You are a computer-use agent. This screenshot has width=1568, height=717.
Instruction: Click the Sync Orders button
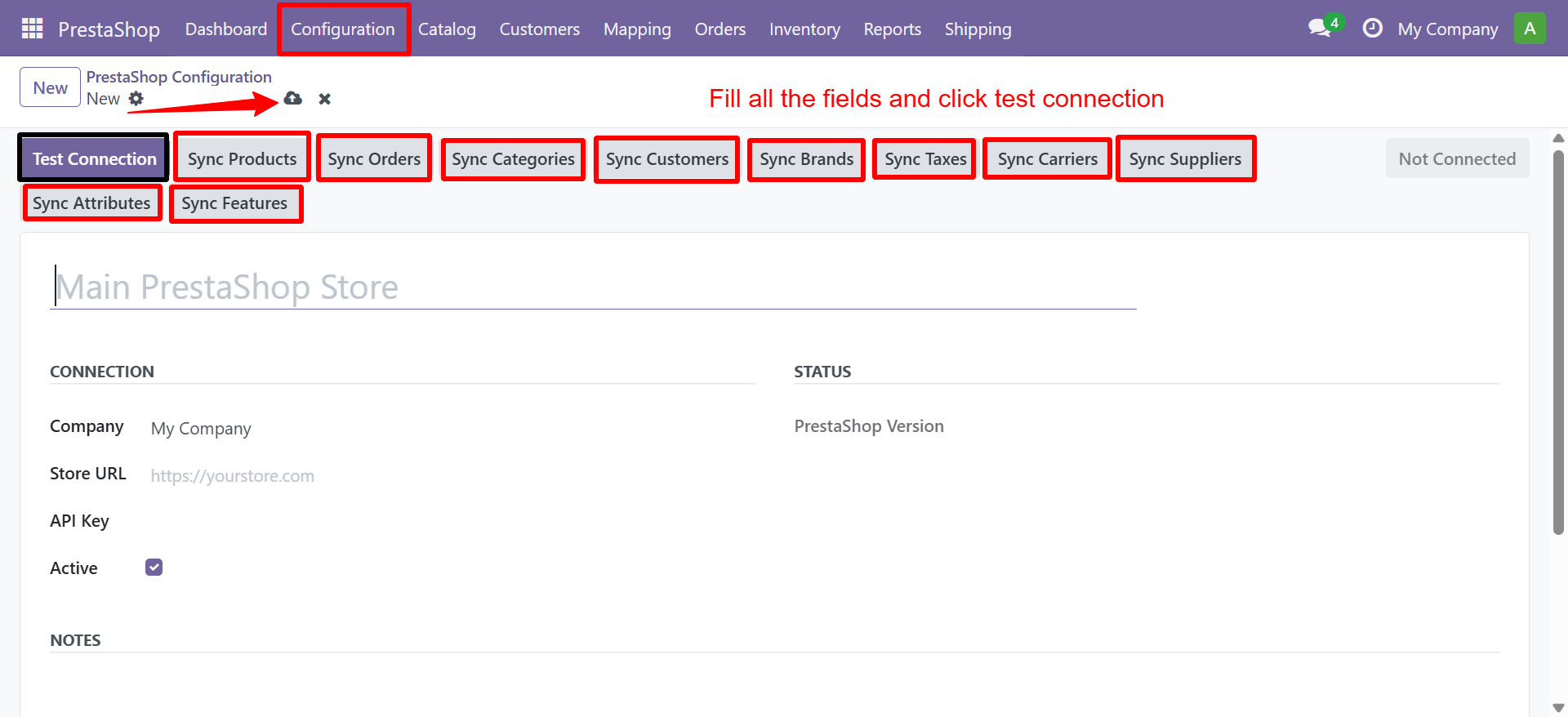(374, 158)
